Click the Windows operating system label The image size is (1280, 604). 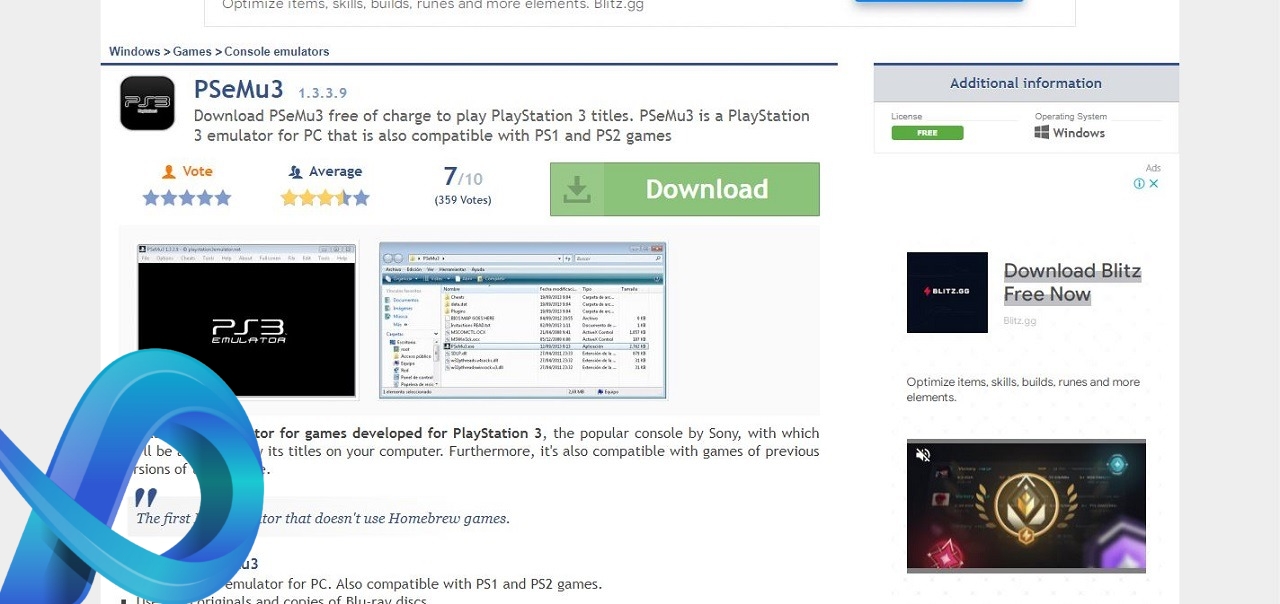click(x=1079, y=133)
